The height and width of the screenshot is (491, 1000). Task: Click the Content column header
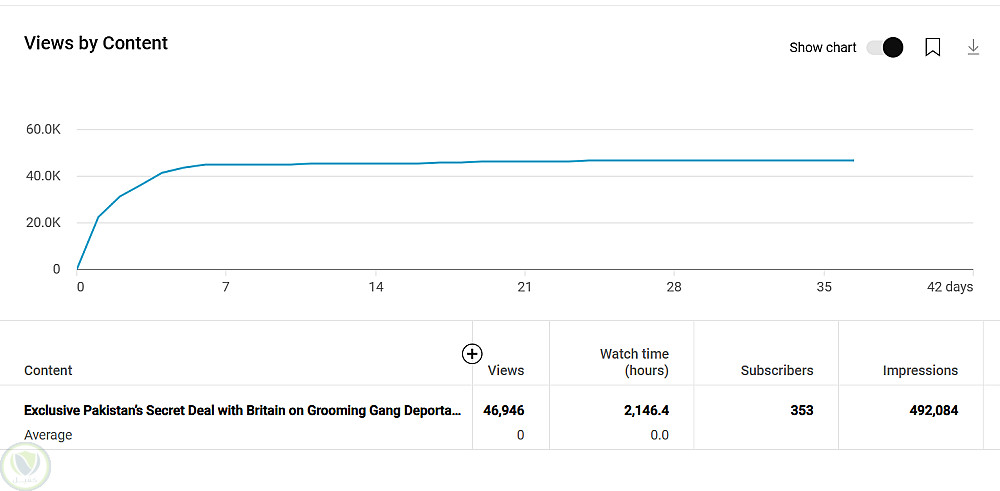click(48, 370)
